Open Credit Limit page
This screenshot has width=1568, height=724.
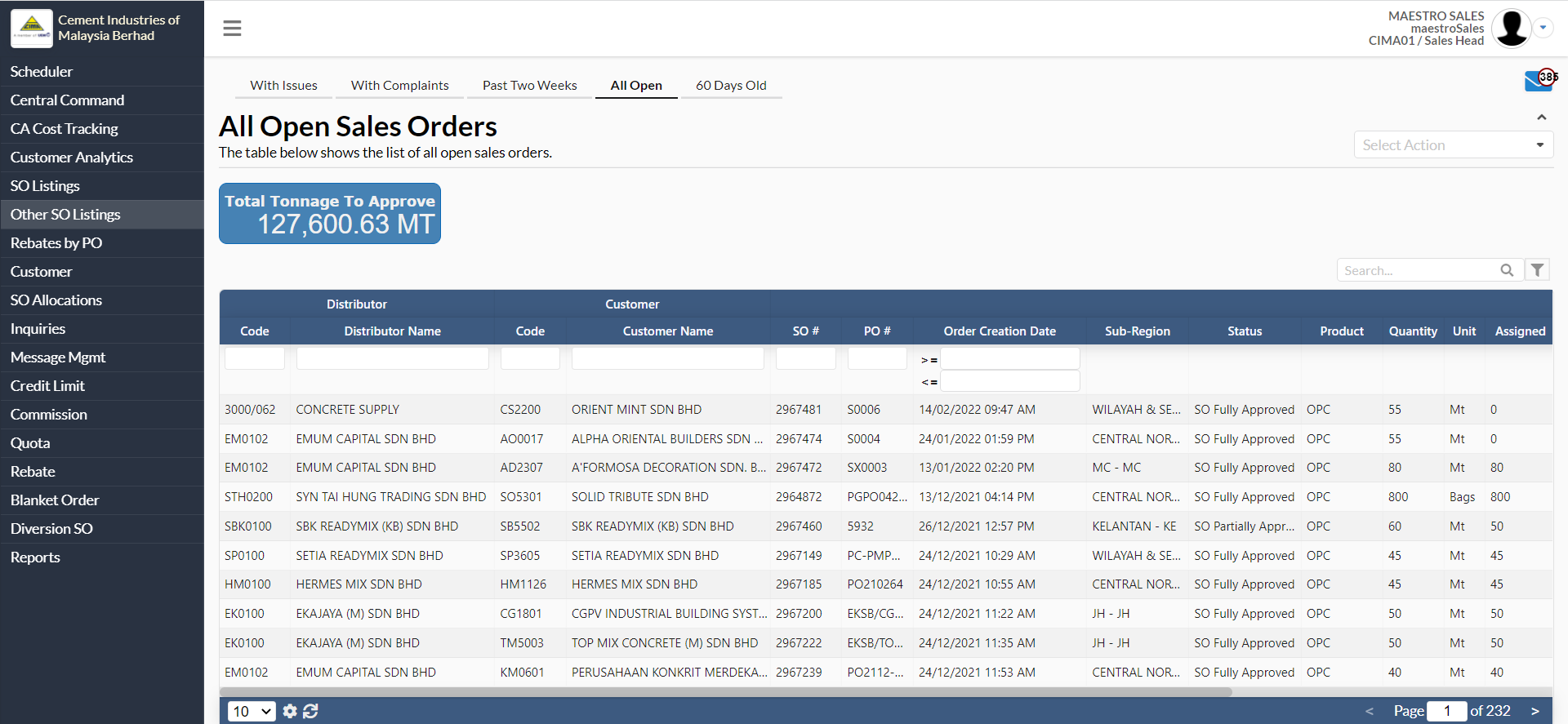coord(102,386)
